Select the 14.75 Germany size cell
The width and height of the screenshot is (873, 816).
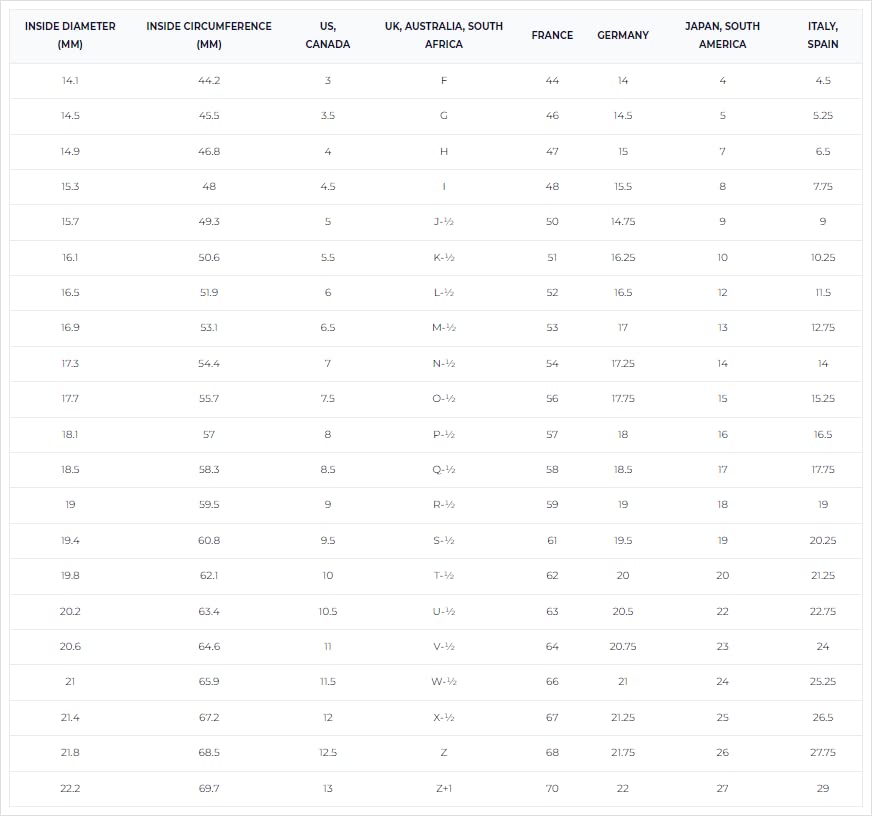[622, 222]
